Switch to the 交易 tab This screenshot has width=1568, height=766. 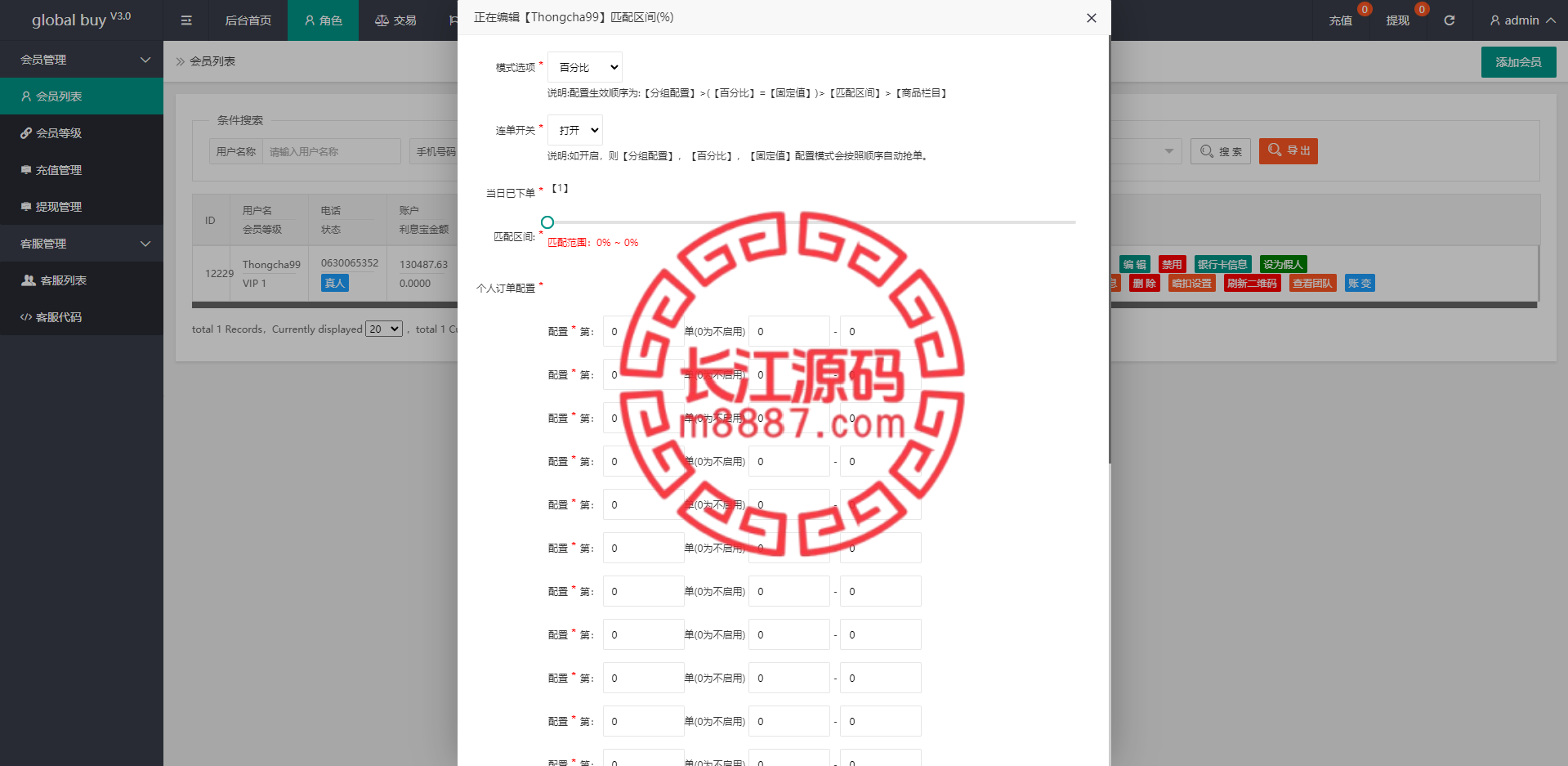pos(395,20)
